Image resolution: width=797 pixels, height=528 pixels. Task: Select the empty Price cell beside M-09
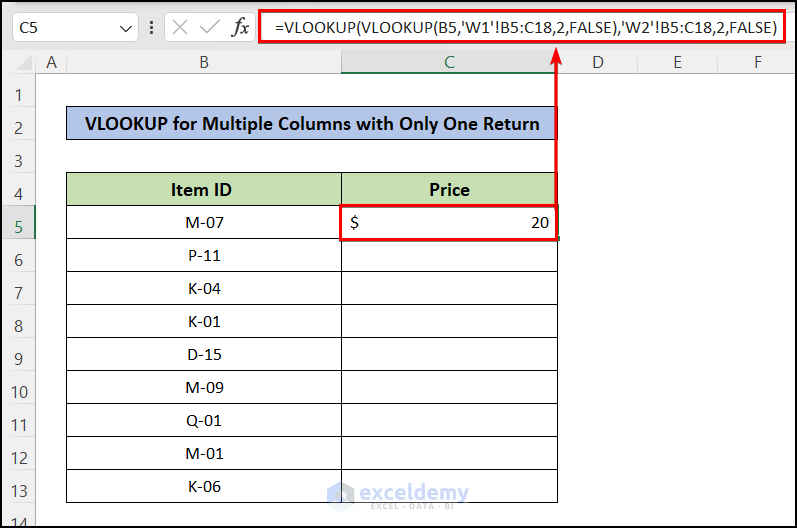click(x=449, y=387)
